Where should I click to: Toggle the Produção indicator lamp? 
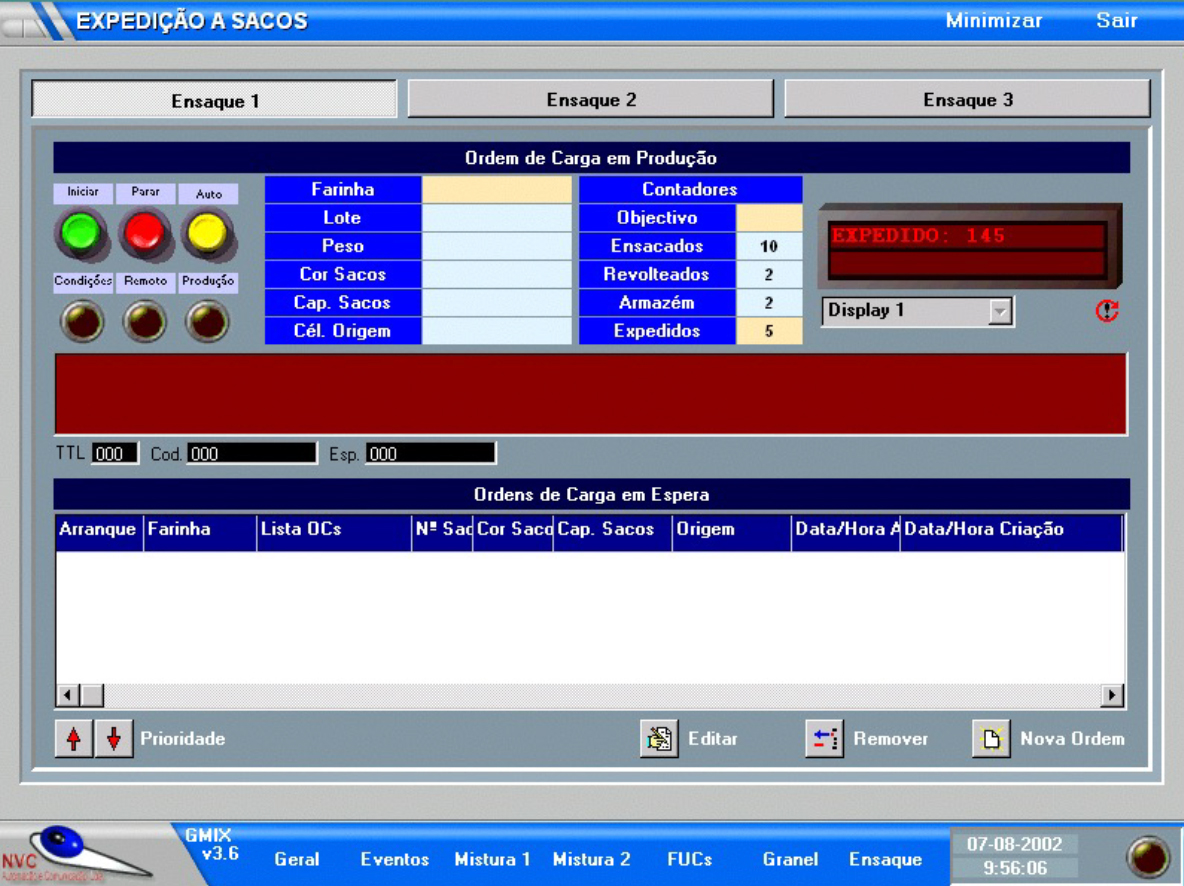click(x=208, y=321)
